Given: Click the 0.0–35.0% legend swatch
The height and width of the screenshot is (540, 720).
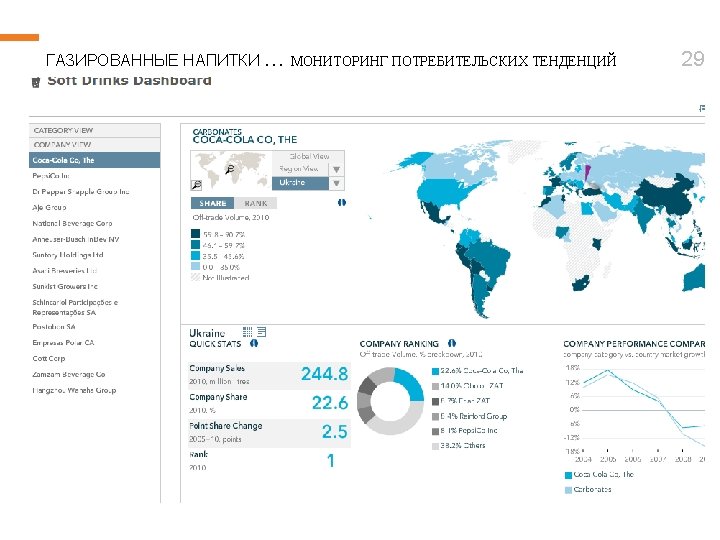Looking at the screenshot, I should pos(195,266).
